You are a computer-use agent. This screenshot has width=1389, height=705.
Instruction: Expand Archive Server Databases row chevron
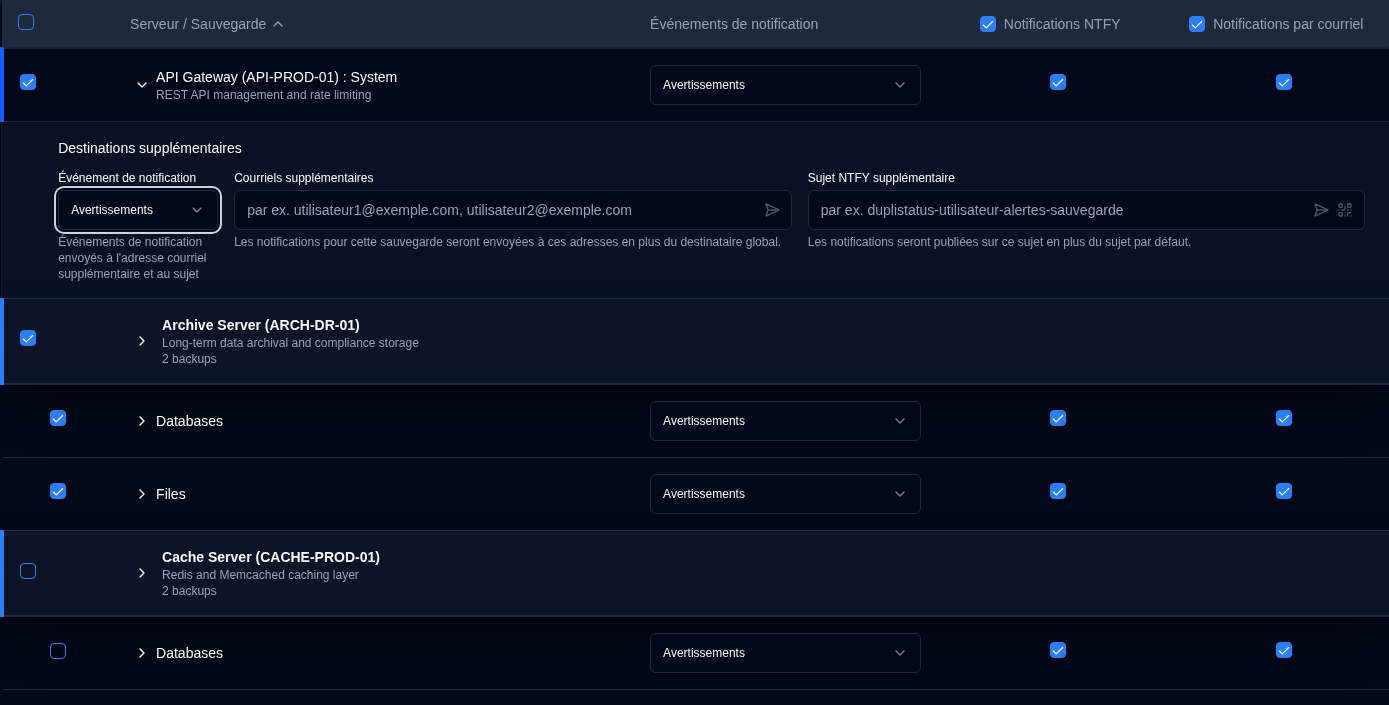(x=142, y=421)
